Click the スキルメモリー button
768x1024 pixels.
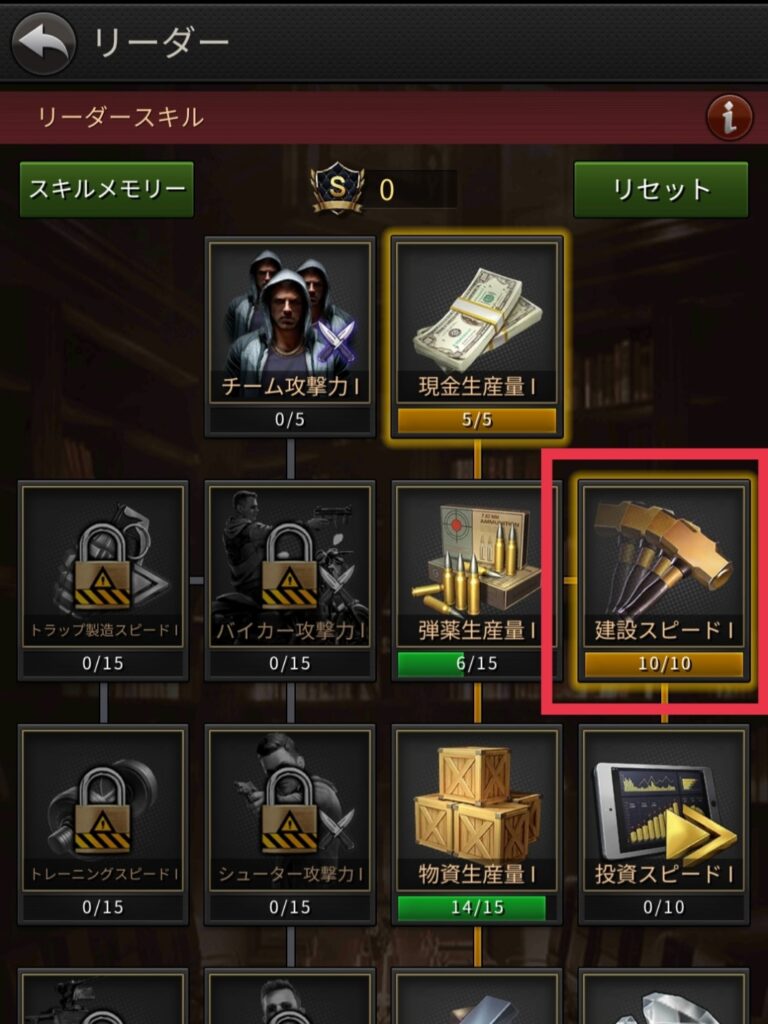click(107, 189)
